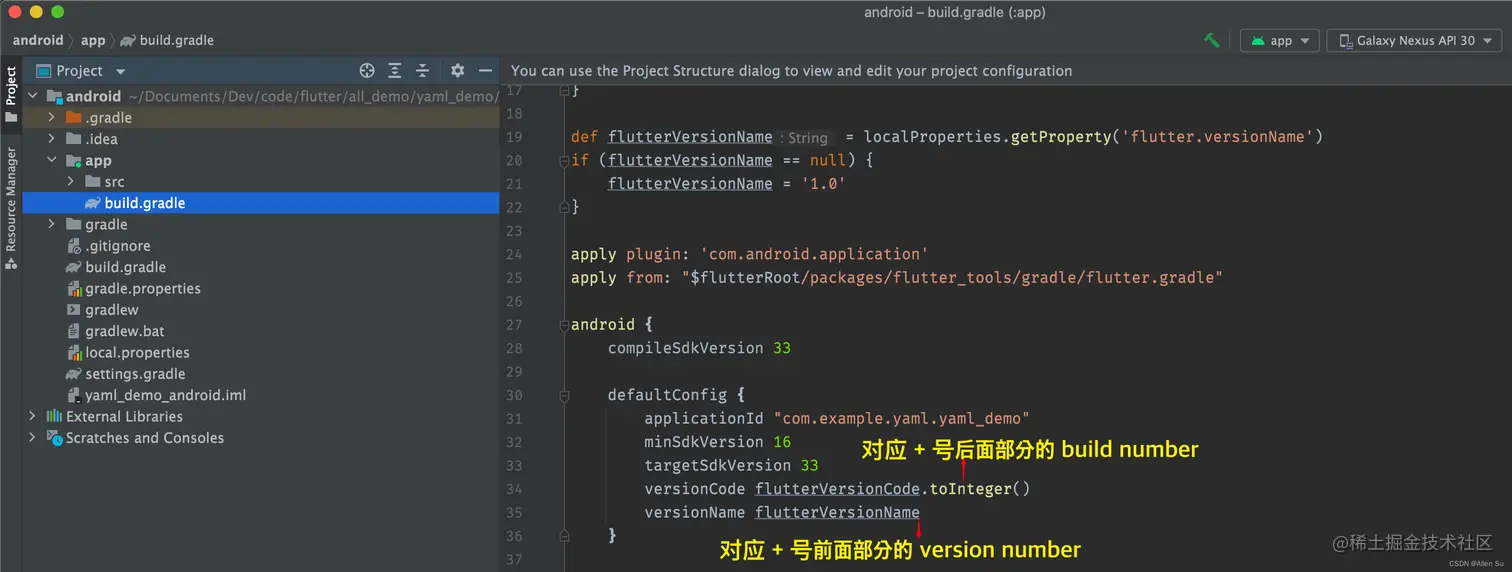Fold the if block at line 20

tap(563, 160)
